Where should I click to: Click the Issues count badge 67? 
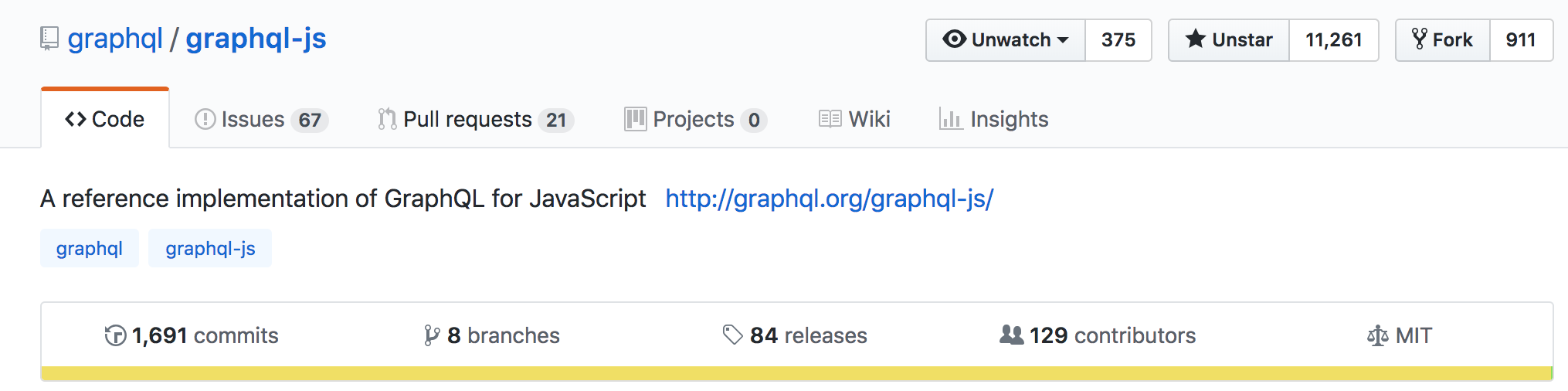310,121
